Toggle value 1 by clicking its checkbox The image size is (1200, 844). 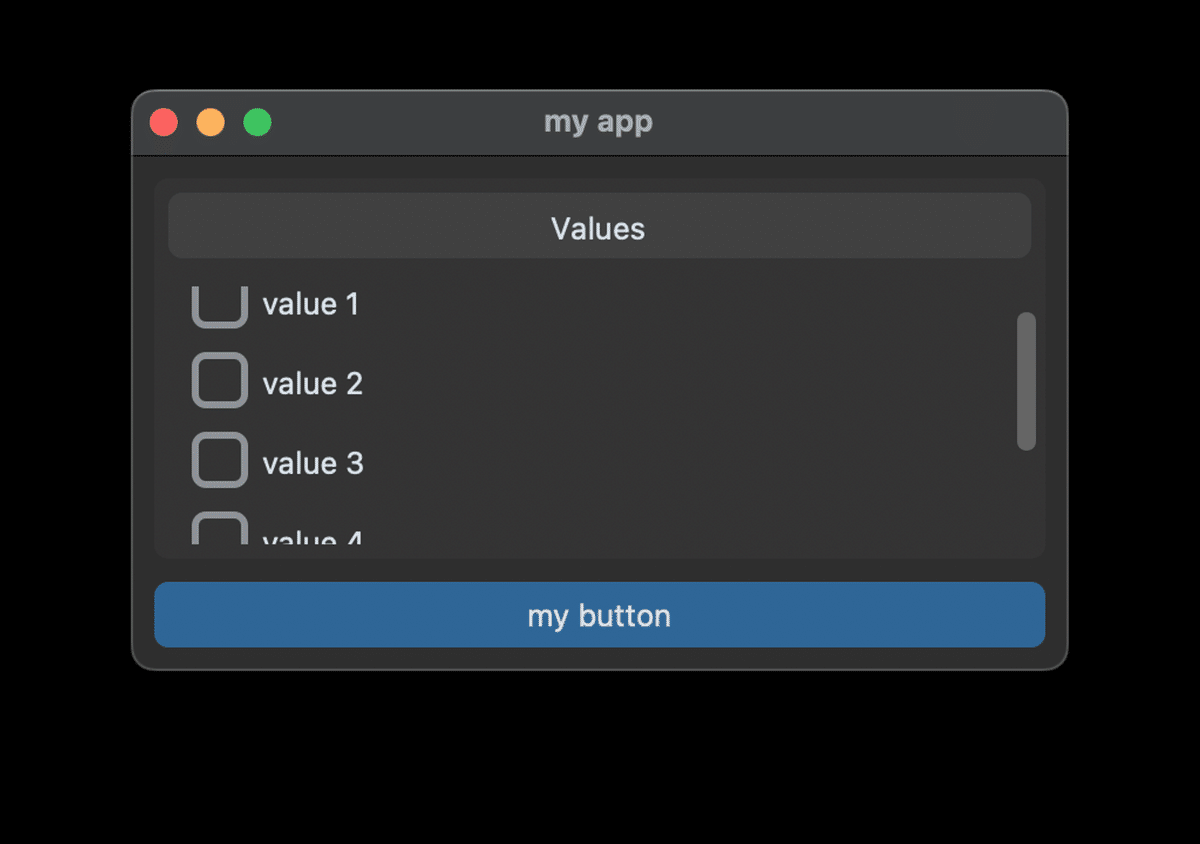pos(218,305)
